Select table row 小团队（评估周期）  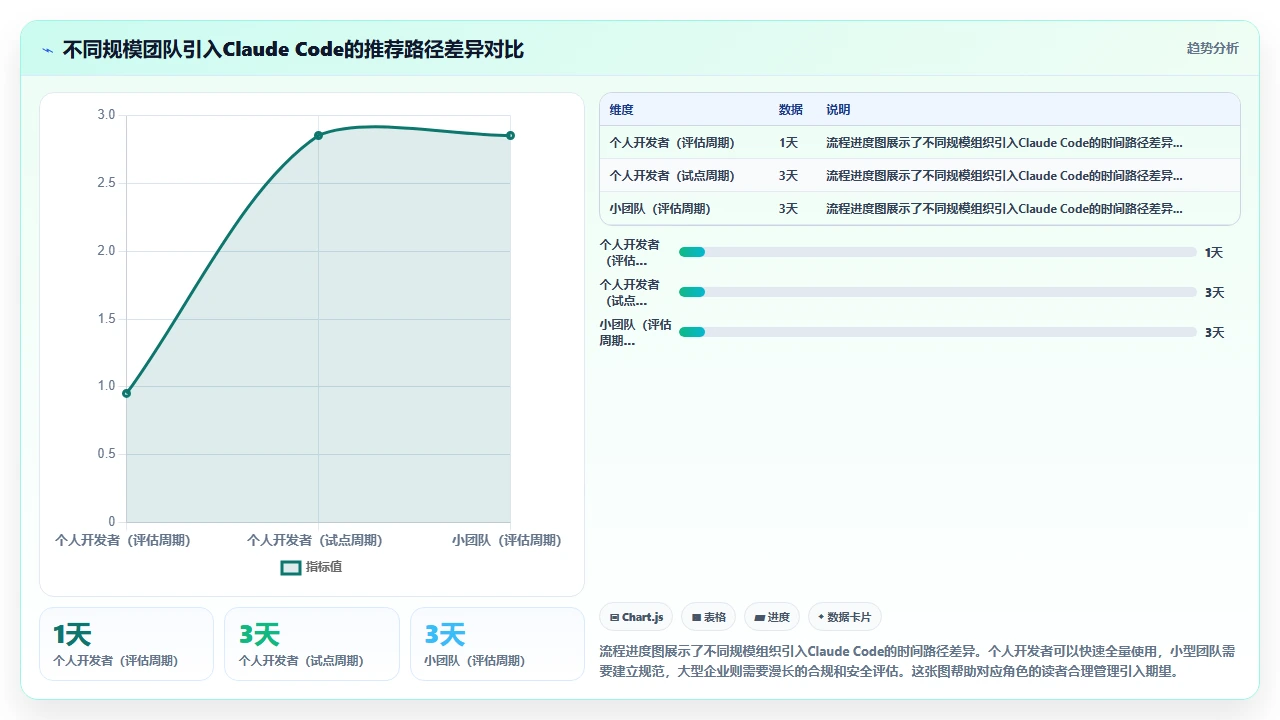coord(920,209)
